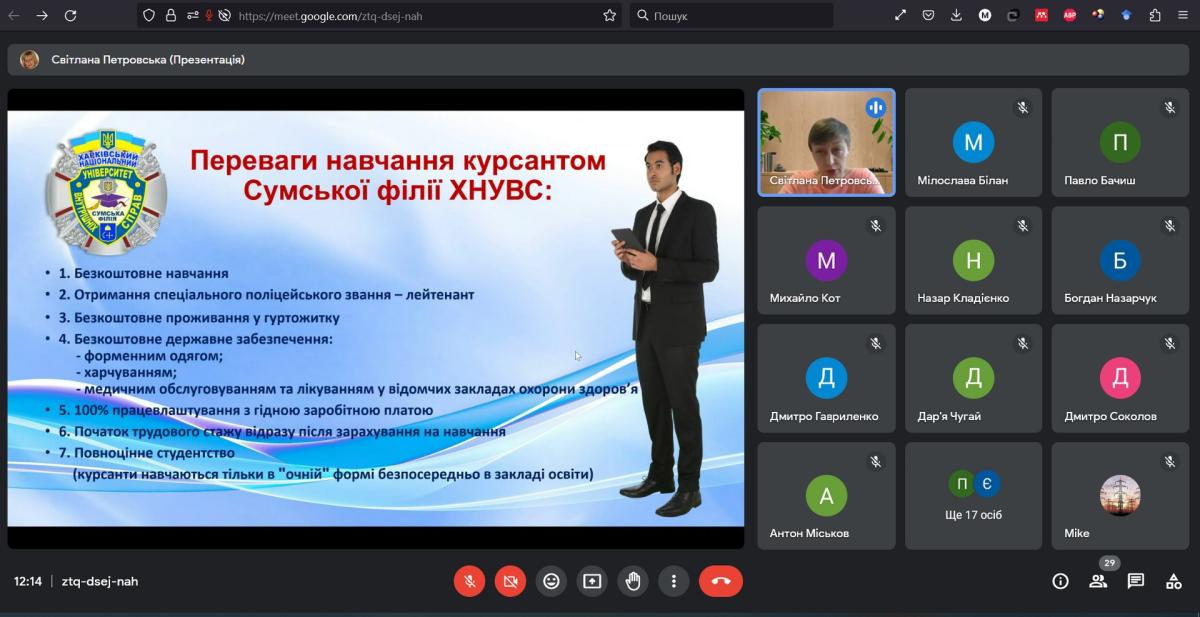Click the muted mic icon on Богдан Назарчук tile

[1169, 226]
